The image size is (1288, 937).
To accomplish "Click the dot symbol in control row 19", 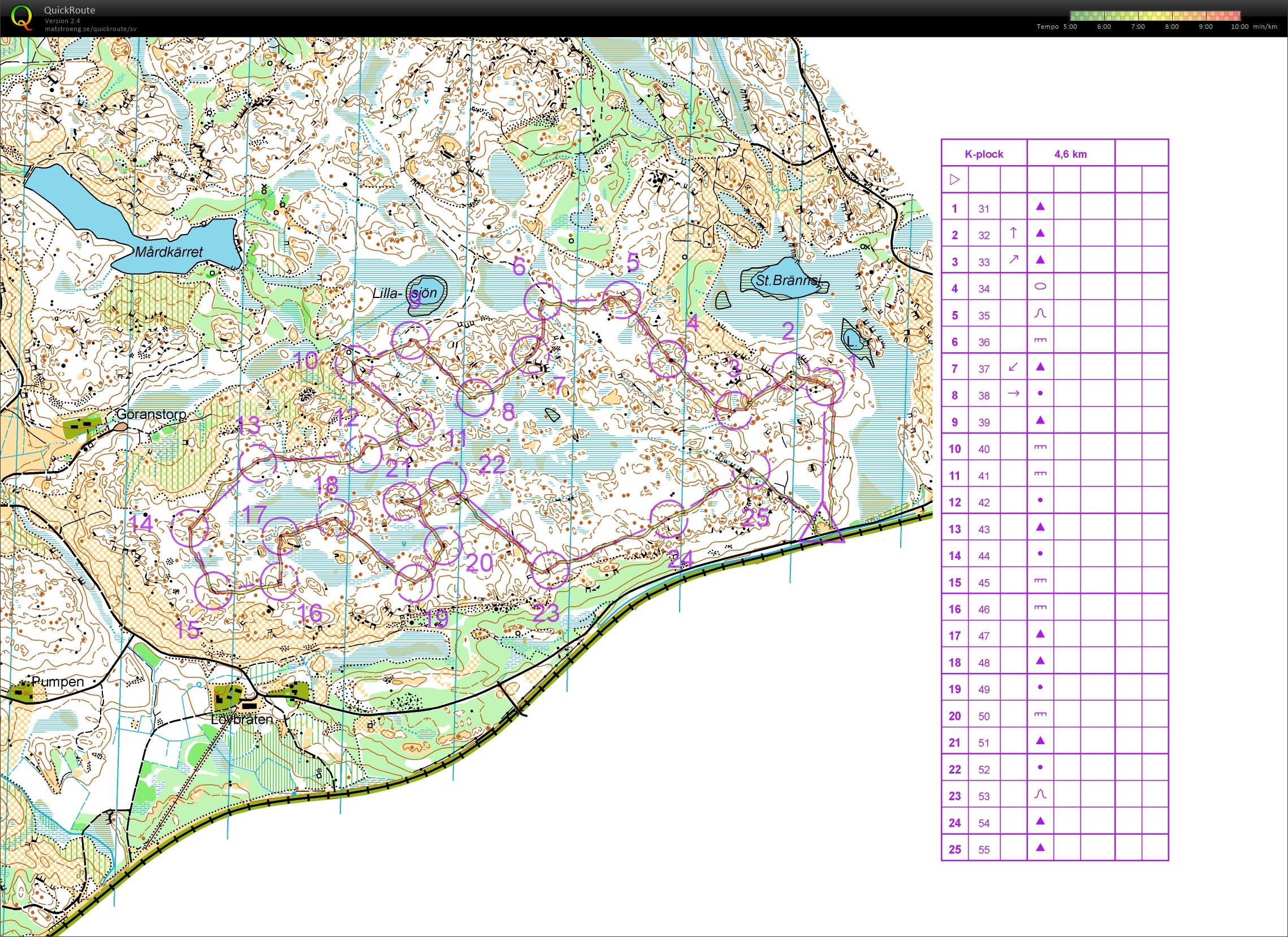I will [x=1040, y=687].
